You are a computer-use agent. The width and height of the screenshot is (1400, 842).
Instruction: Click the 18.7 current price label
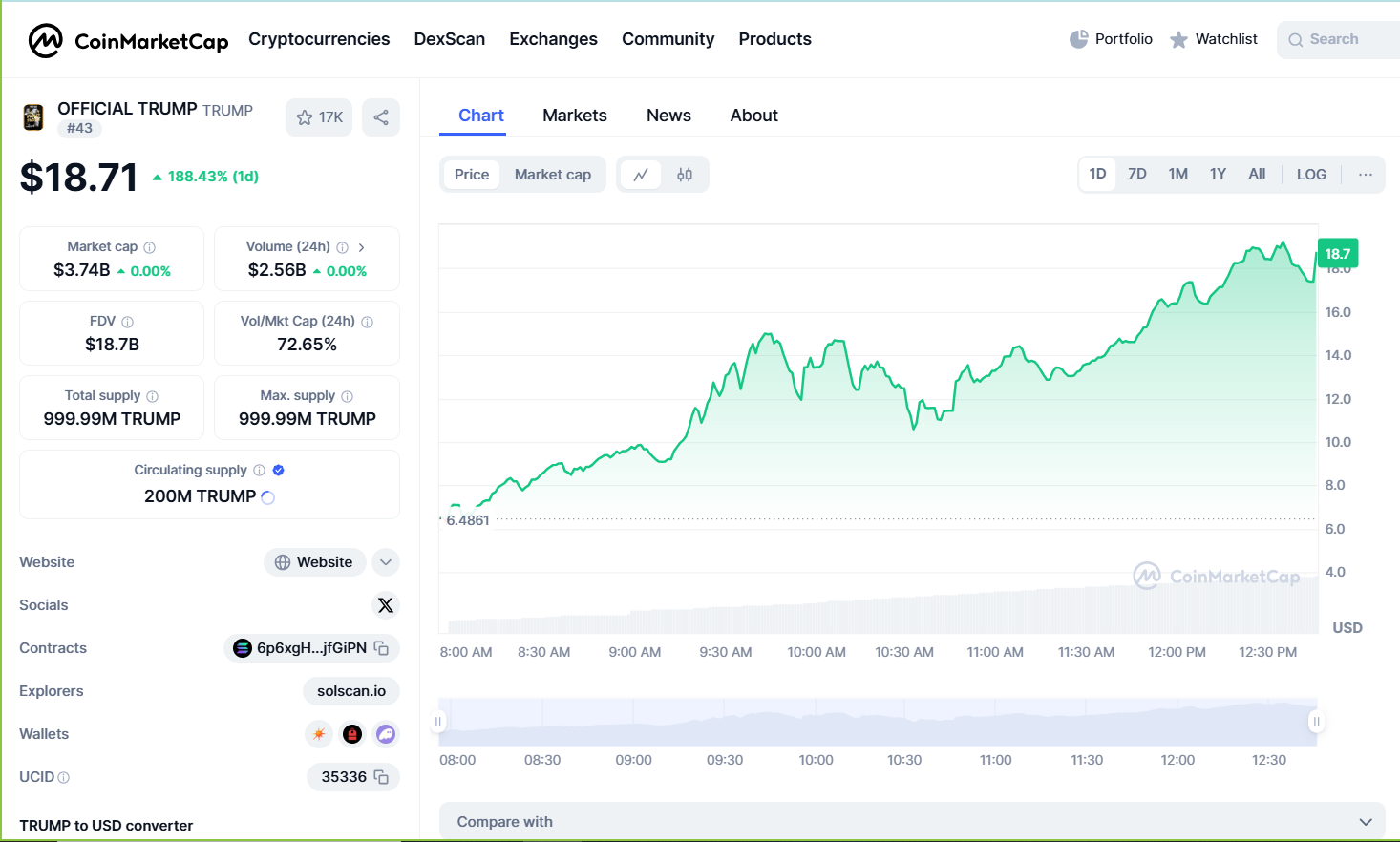(x=1337, y=254)
